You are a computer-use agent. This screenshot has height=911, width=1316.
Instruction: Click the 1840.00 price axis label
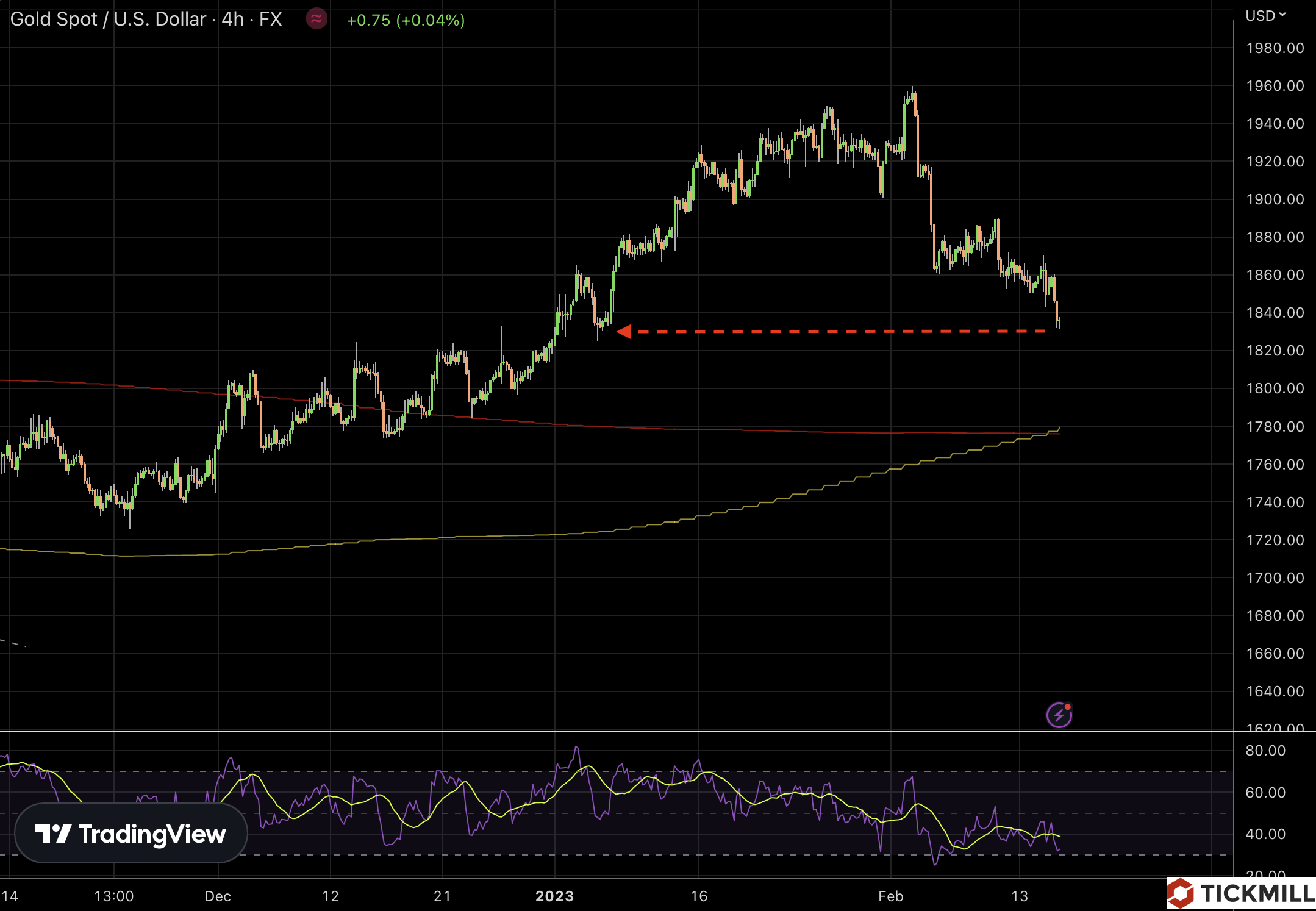click(x=1275, y=313)
